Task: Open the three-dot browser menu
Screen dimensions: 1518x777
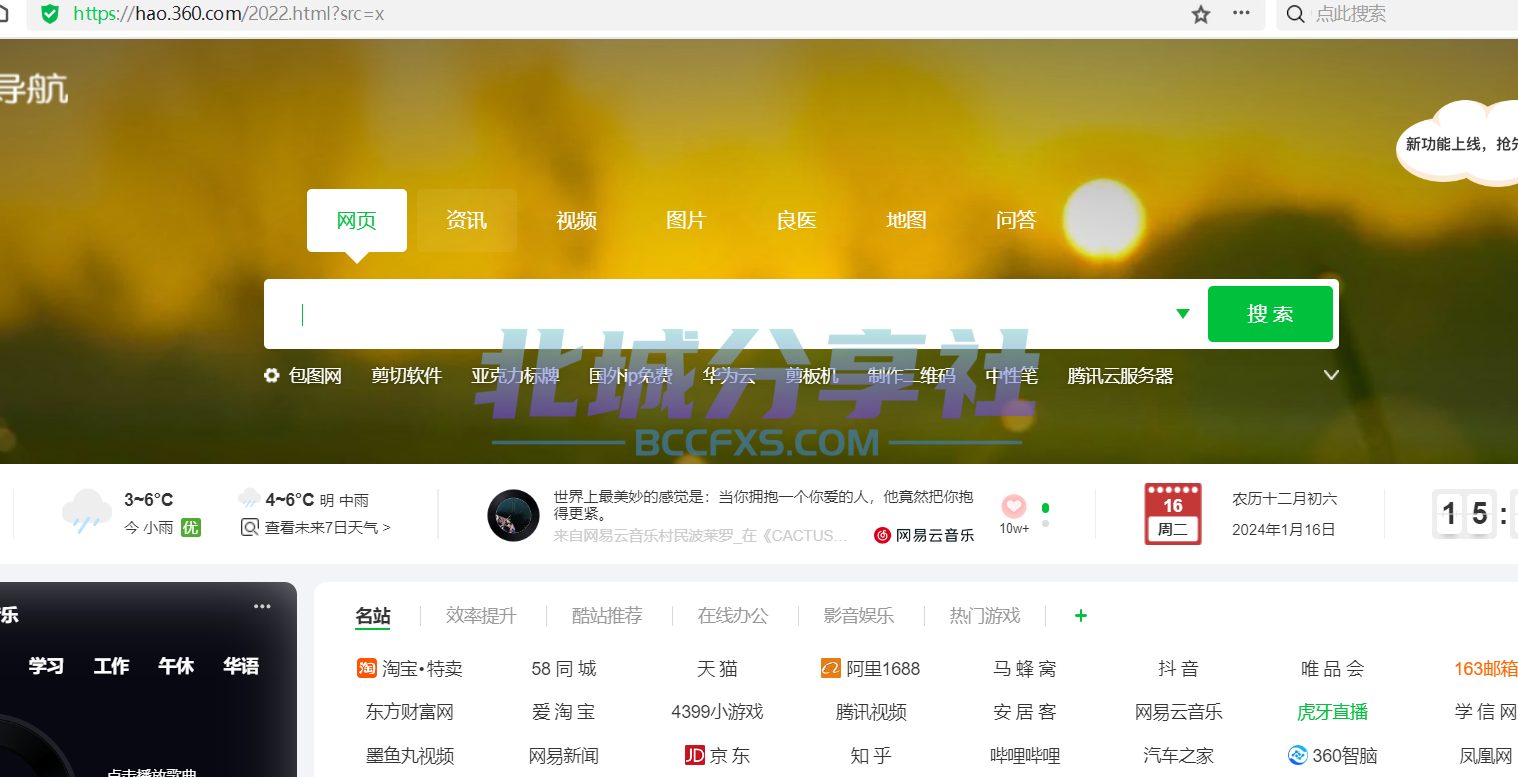Action: 1241,13
